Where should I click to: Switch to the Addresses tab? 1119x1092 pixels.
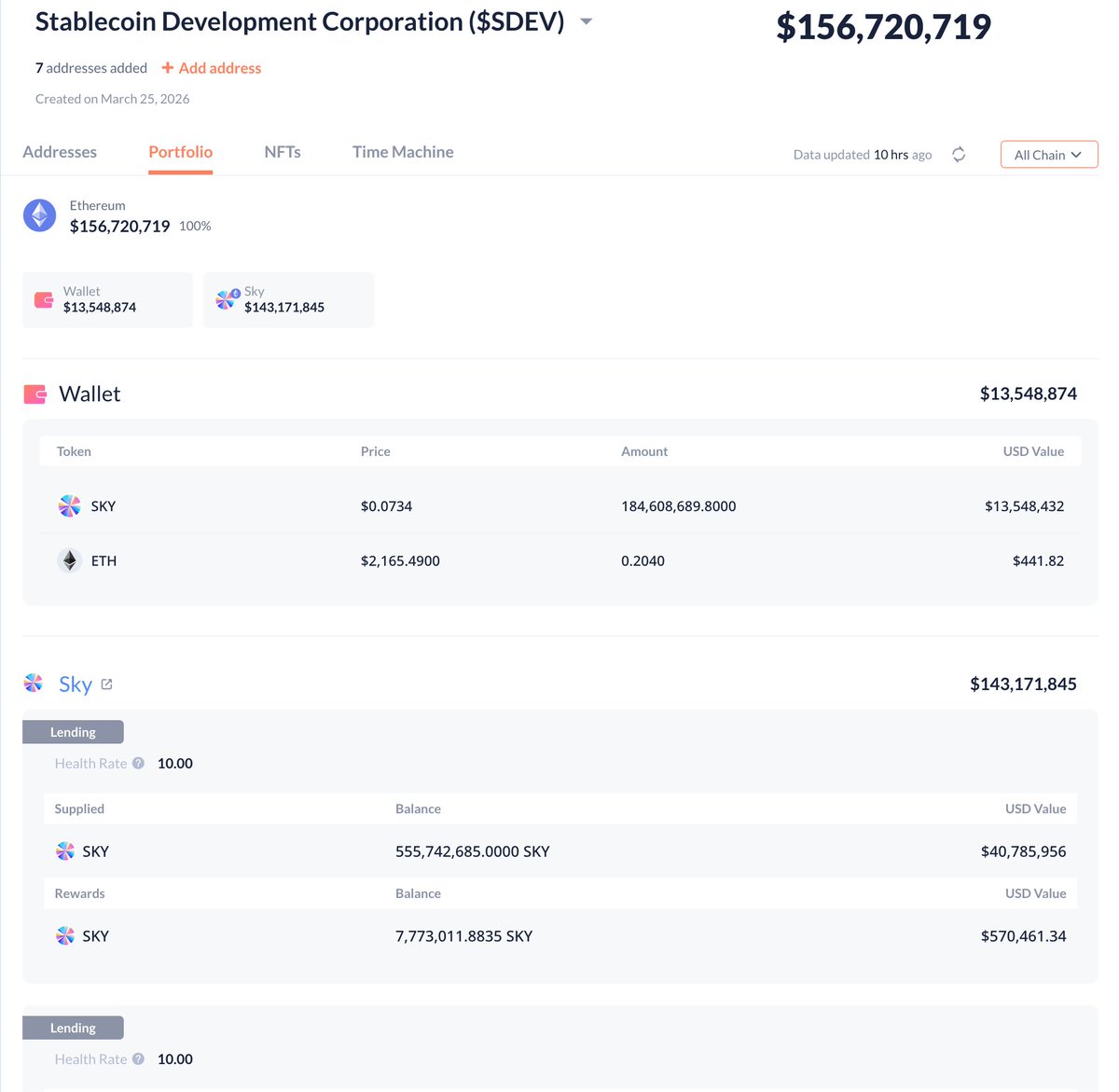60,152
